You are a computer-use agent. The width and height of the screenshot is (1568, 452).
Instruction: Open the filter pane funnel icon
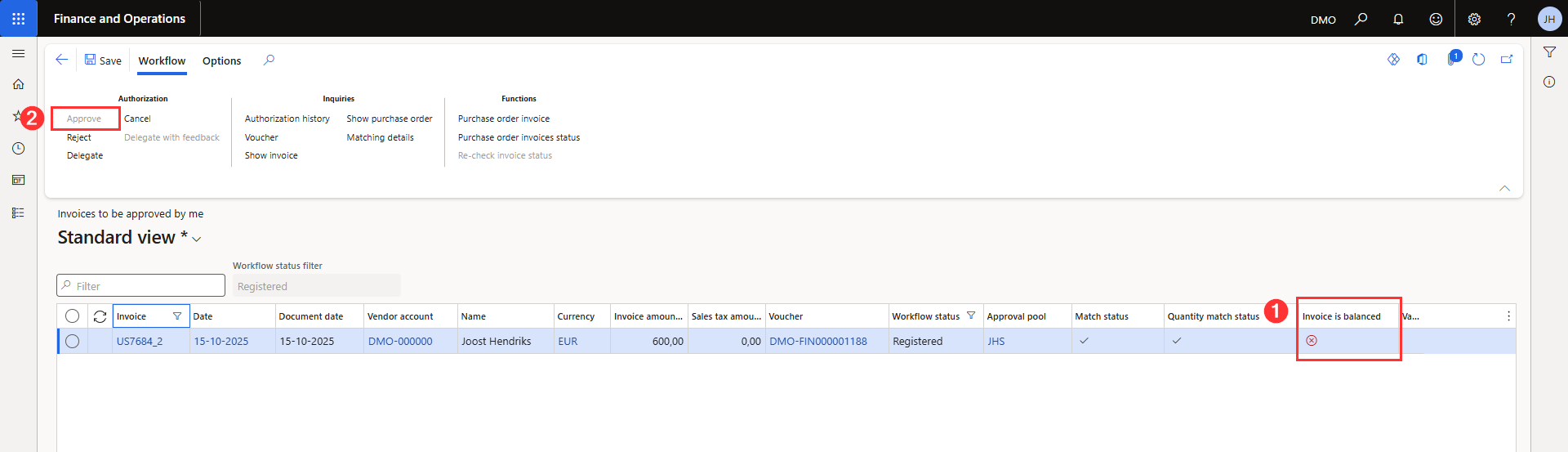point(1549,52)
